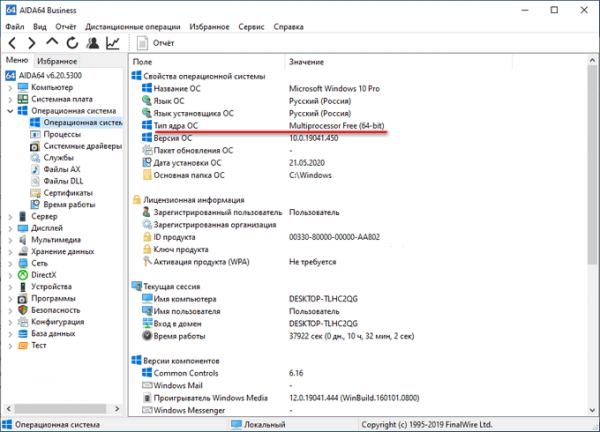Open the Отчёт menu in menu bar
Screen dimensions: 600x432
pyautogui.click(x=66, y=27)
